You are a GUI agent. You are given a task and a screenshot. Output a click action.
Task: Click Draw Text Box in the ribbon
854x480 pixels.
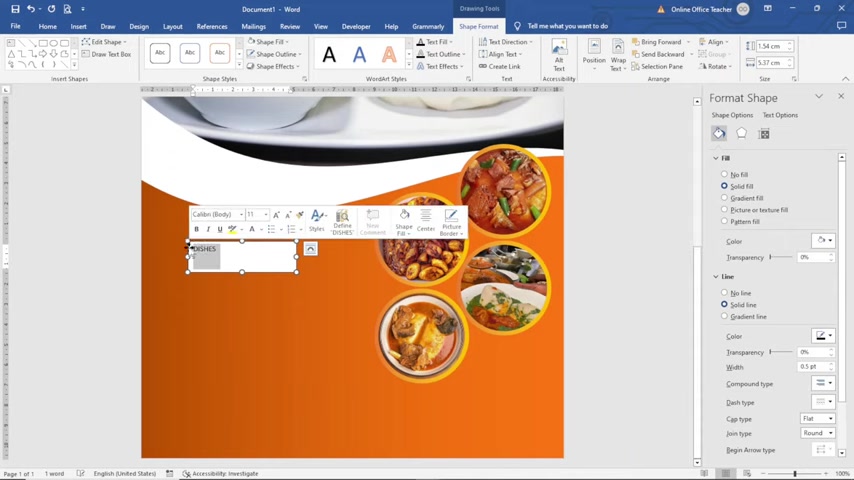coord(107,54)
